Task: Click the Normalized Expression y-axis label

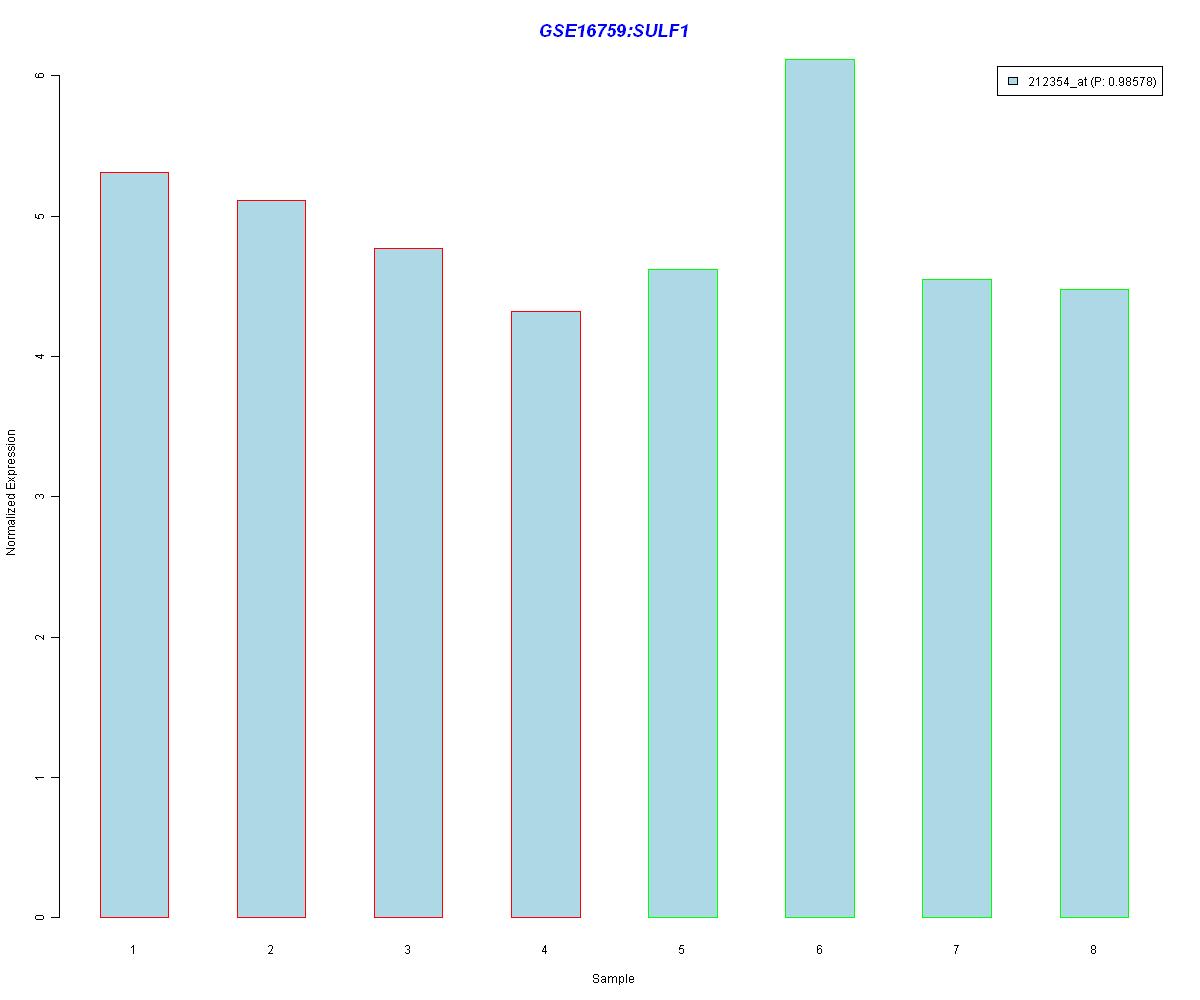Action: (x=11, y=492)
